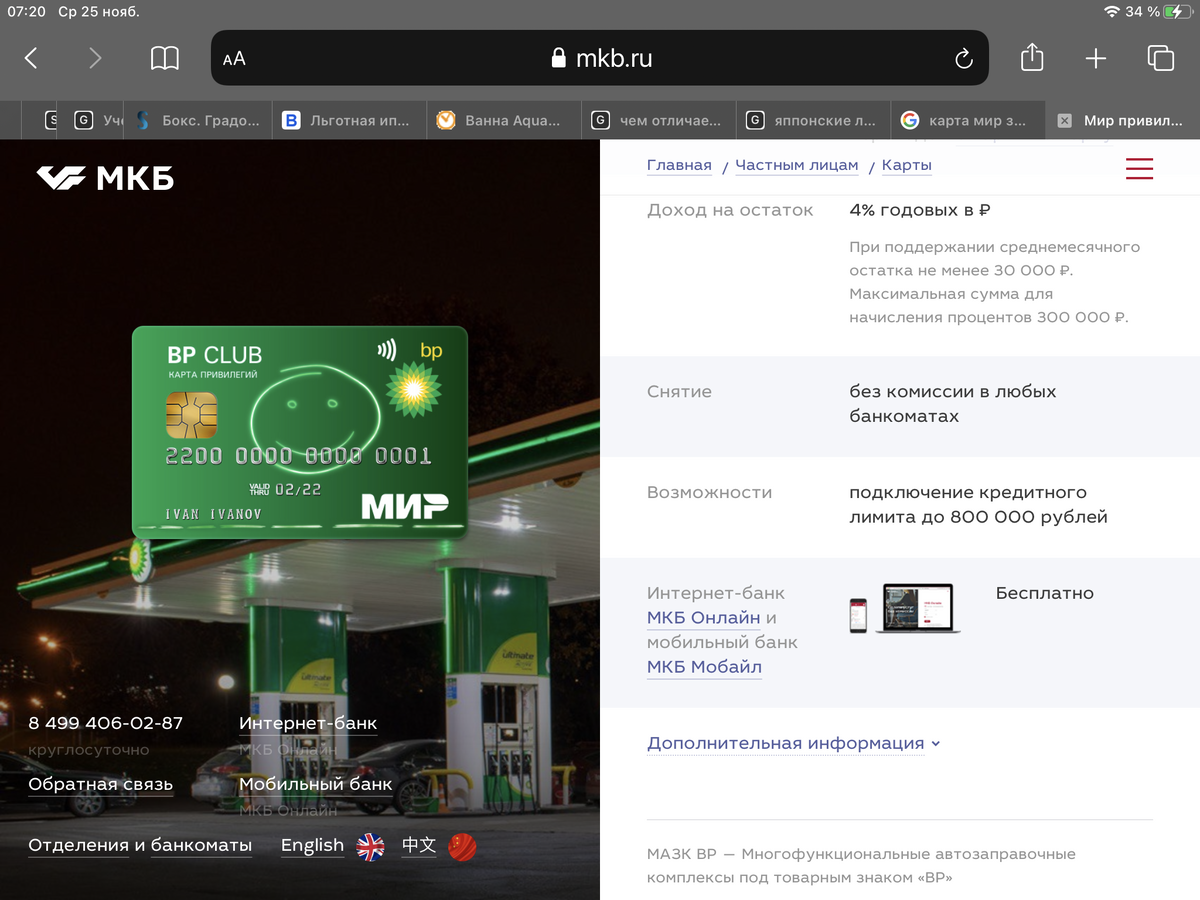Image resolution: width=1200 pixels, height=900 pixels.
Task: Tap the 07:20 clock in status bar
Action: coord(27,12)
